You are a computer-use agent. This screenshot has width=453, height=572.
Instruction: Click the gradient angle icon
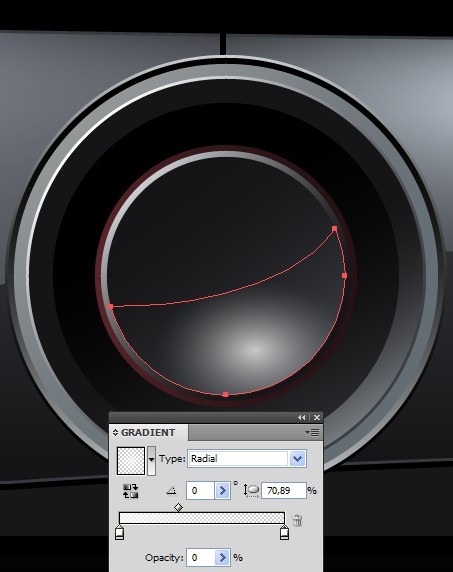point(171,491)
